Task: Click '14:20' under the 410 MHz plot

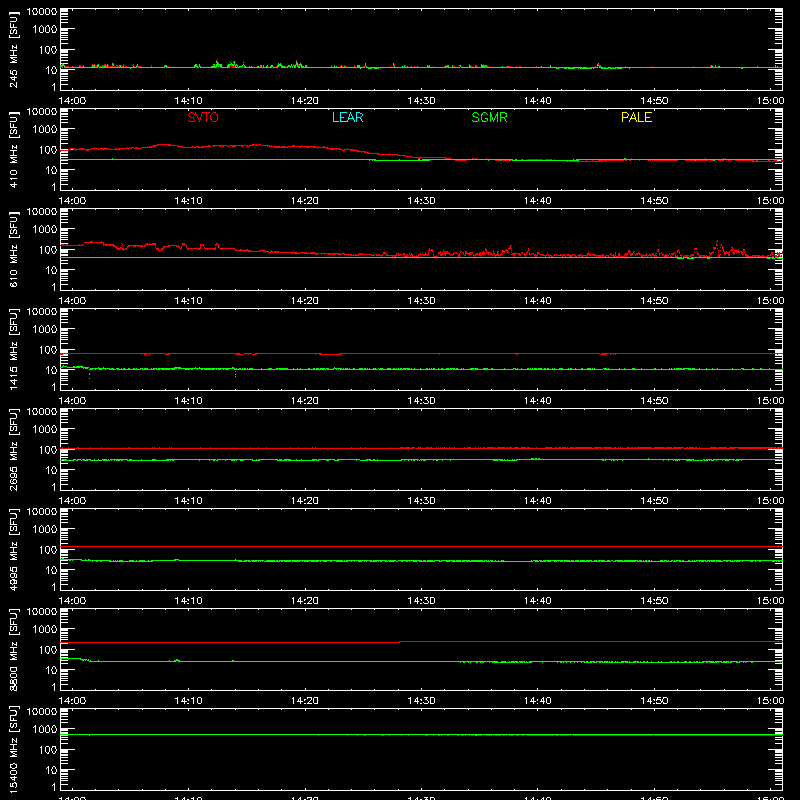Action: [x=305, y=201]
